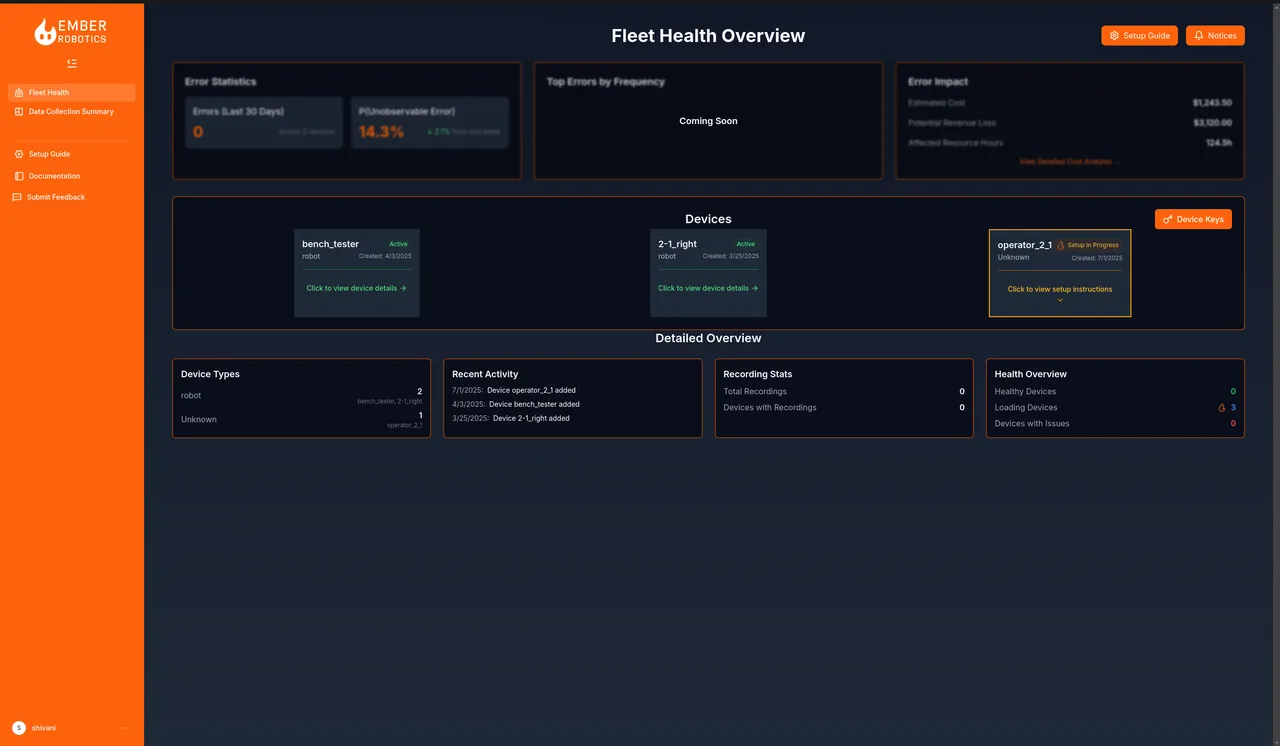The height and width of the screenshot is (746, 1280).
Task: Click Healthy Devices in Health Overview
Action: pos(1025,392)
